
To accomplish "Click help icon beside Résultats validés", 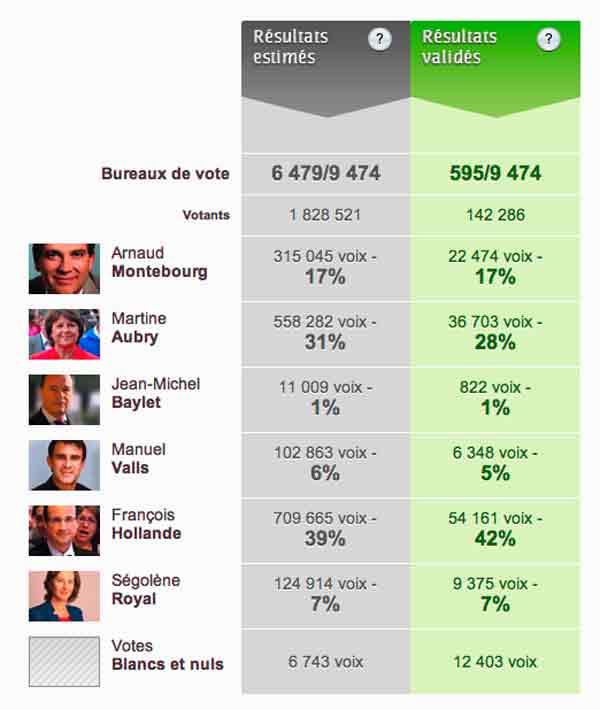I will coord(548,39).
